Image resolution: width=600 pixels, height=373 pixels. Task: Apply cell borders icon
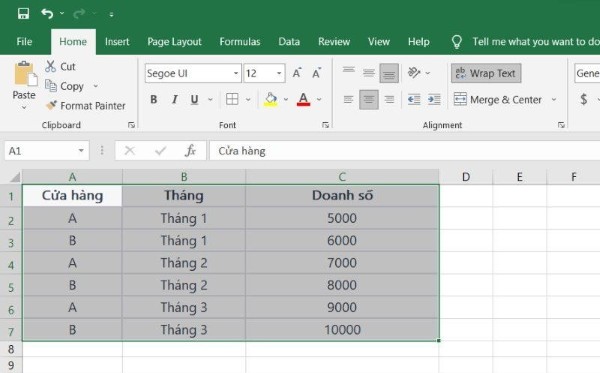coord(232,99)
